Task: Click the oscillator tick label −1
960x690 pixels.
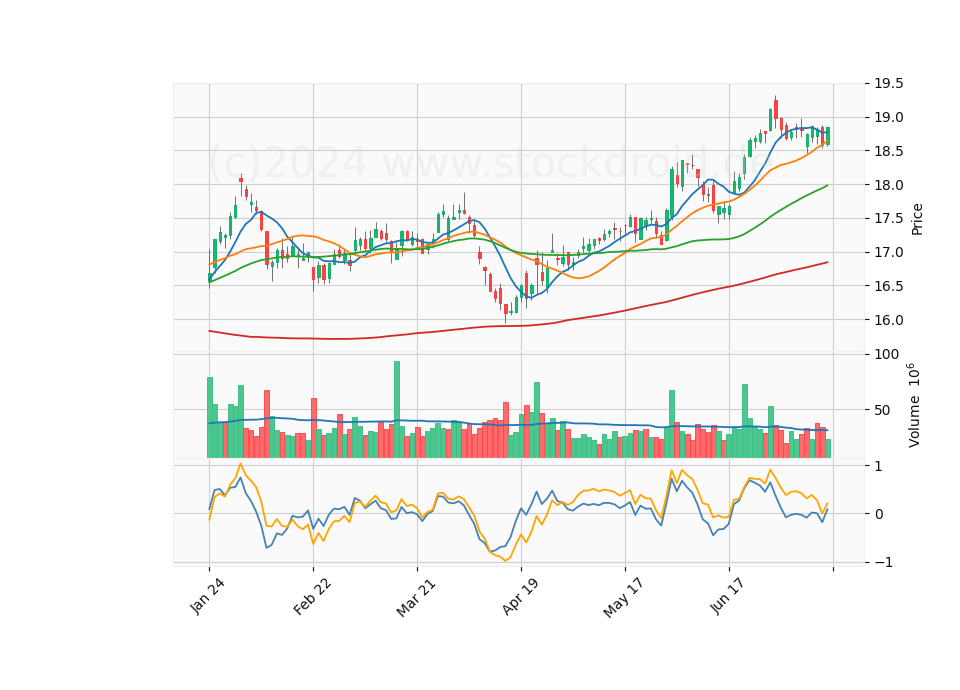Action: tap(884, 563)
